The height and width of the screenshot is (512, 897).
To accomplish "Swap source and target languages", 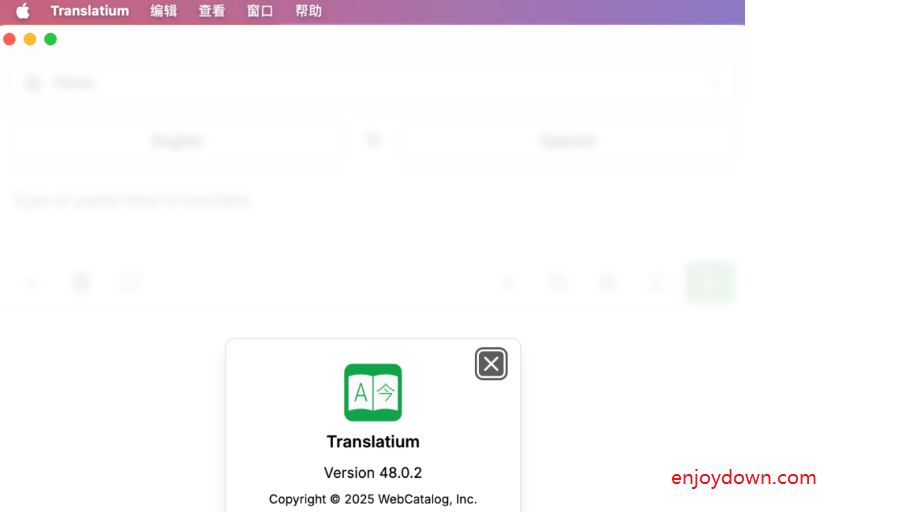I will point(372,140).
